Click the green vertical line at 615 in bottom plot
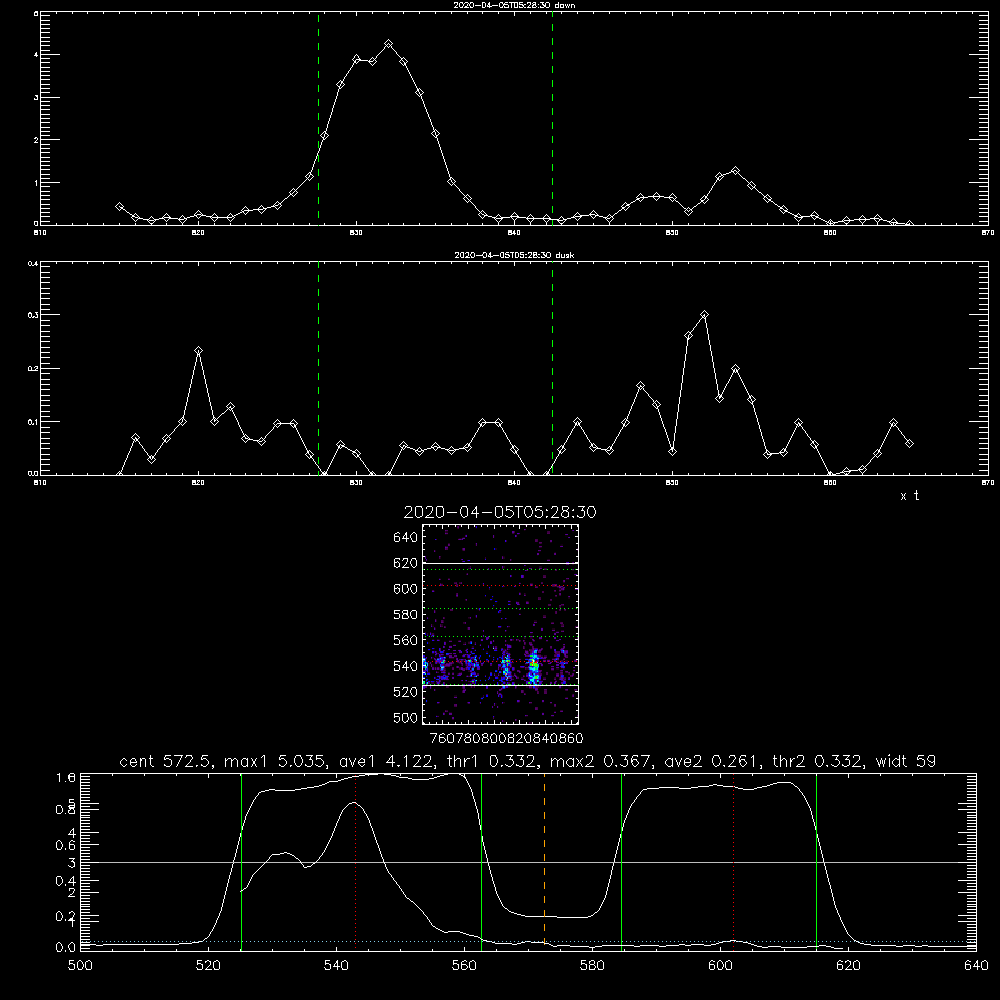 pos(816,861)
